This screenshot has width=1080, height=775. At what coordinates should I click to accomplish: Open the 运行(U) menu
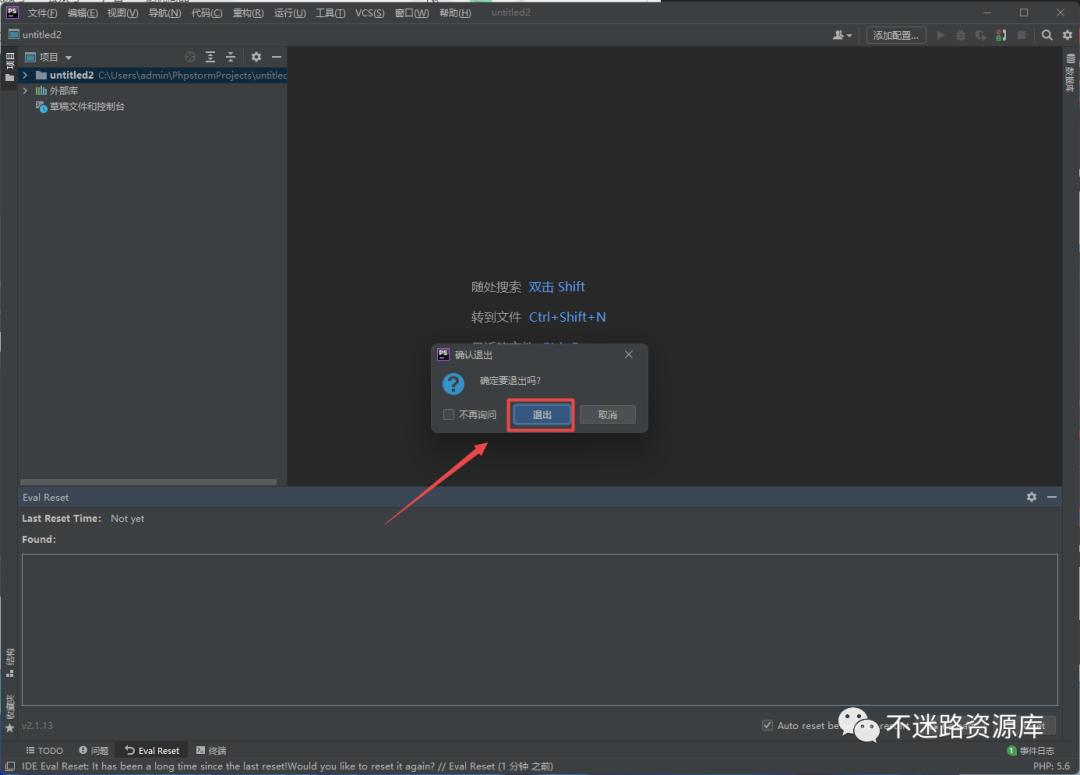[289, 13]
